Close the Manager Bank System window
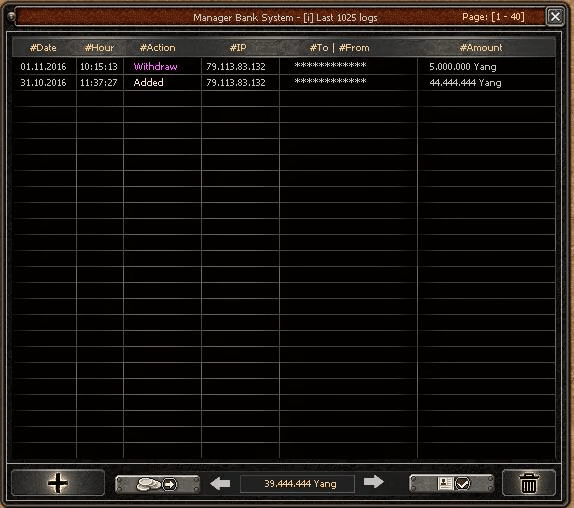 [555, 16]
